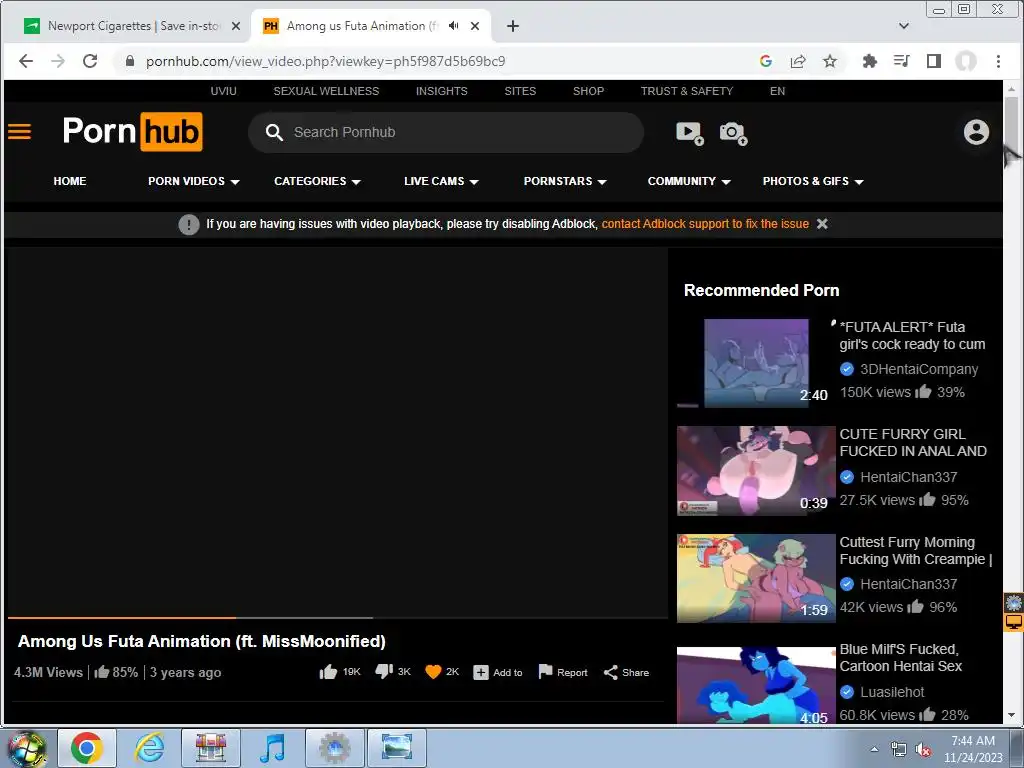Click the page vertical scrollbar thumb
The image size is (1024, 768).
1012,123
